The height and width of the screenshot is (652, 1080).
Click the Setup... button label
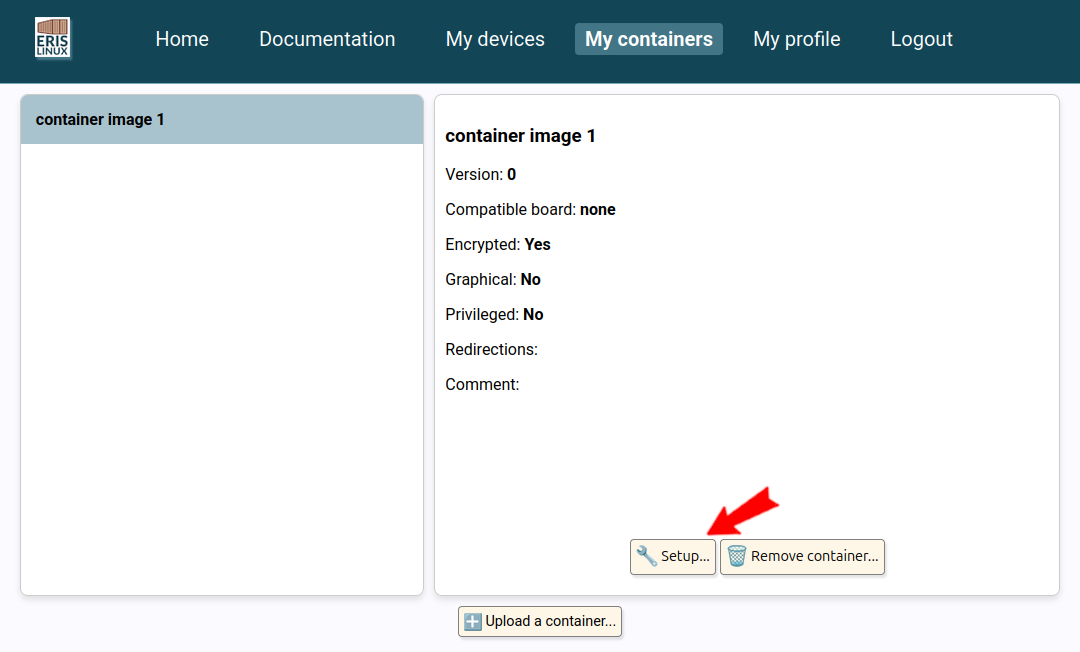click(x=685, y=556)
